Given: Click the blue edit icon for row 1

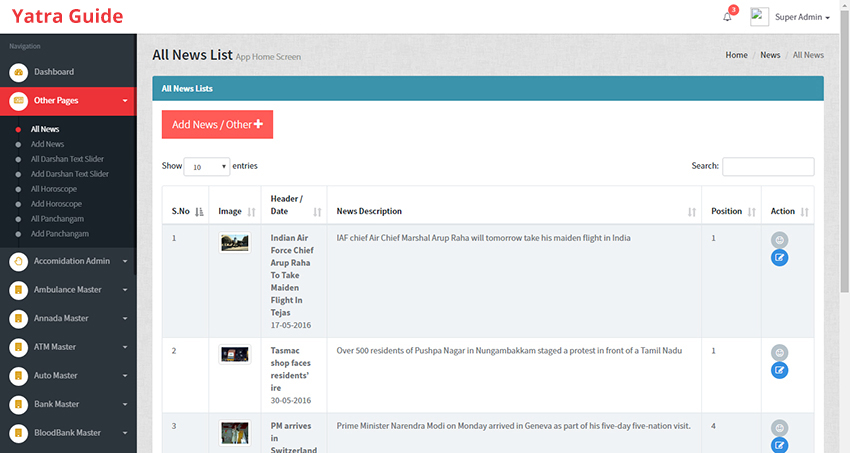Looking at the screenshot, I should coord(780,258).
